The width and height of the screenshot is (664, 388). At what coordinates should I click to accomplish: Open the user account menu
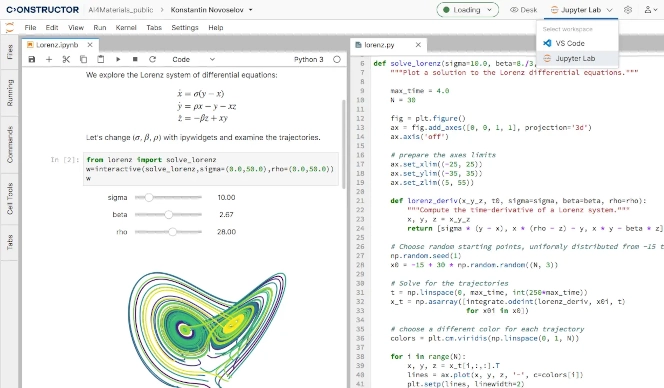click(651, 10)
